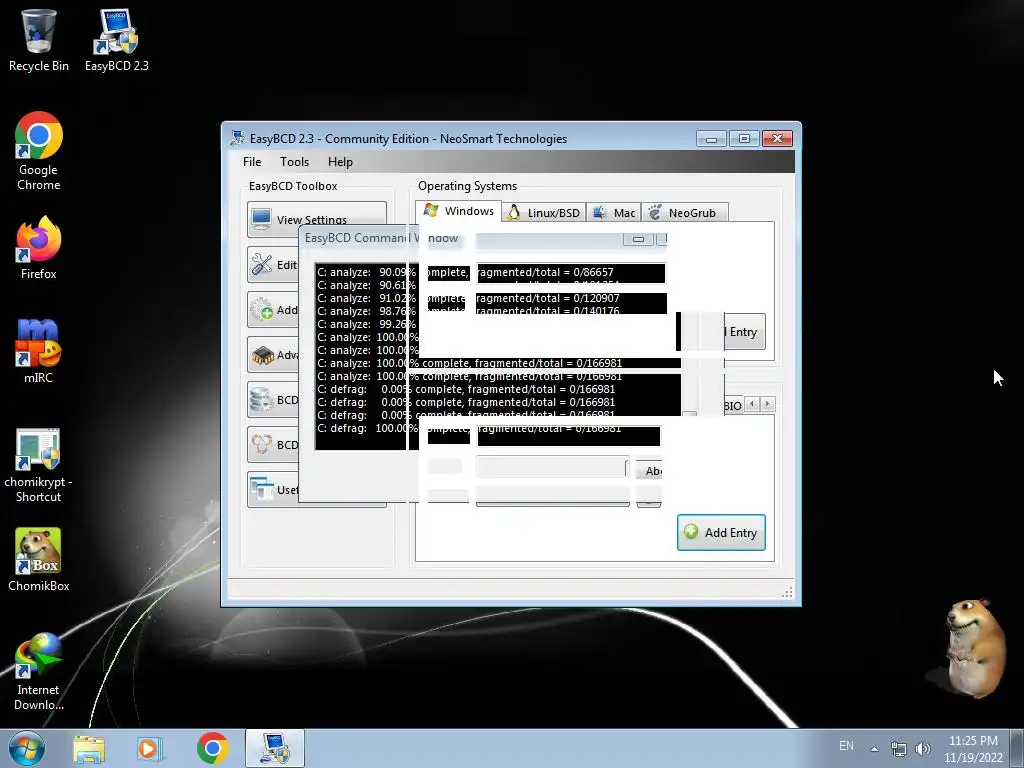
Task: Click the partially visible Abort button
Action: (650, 470)
